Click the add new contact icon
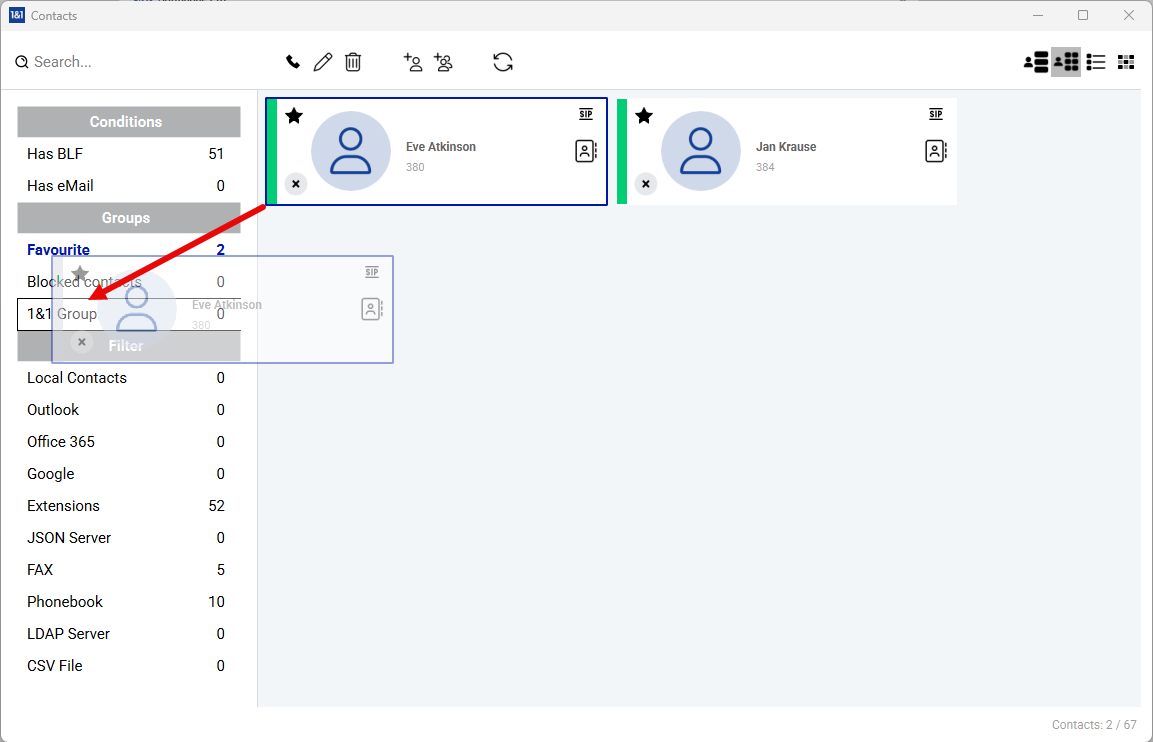The width and height of the screenshot is (1153, 742). coord(412,62)
